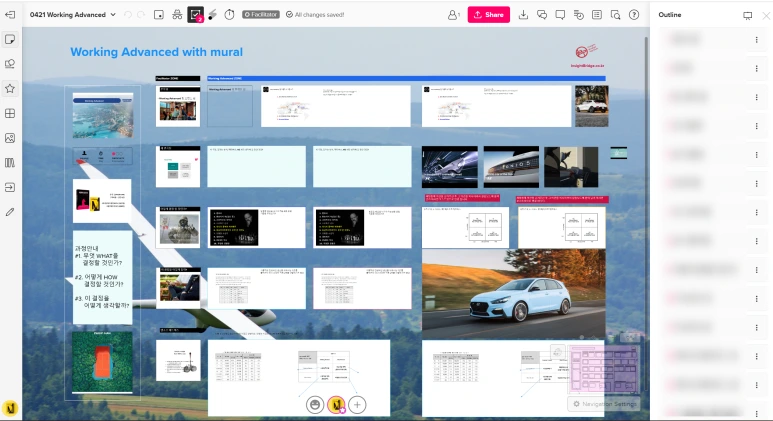This screenshot has height=421, width=773.
Task: Toggle the outline list icon in toolbar
Action: click(597, 15)
